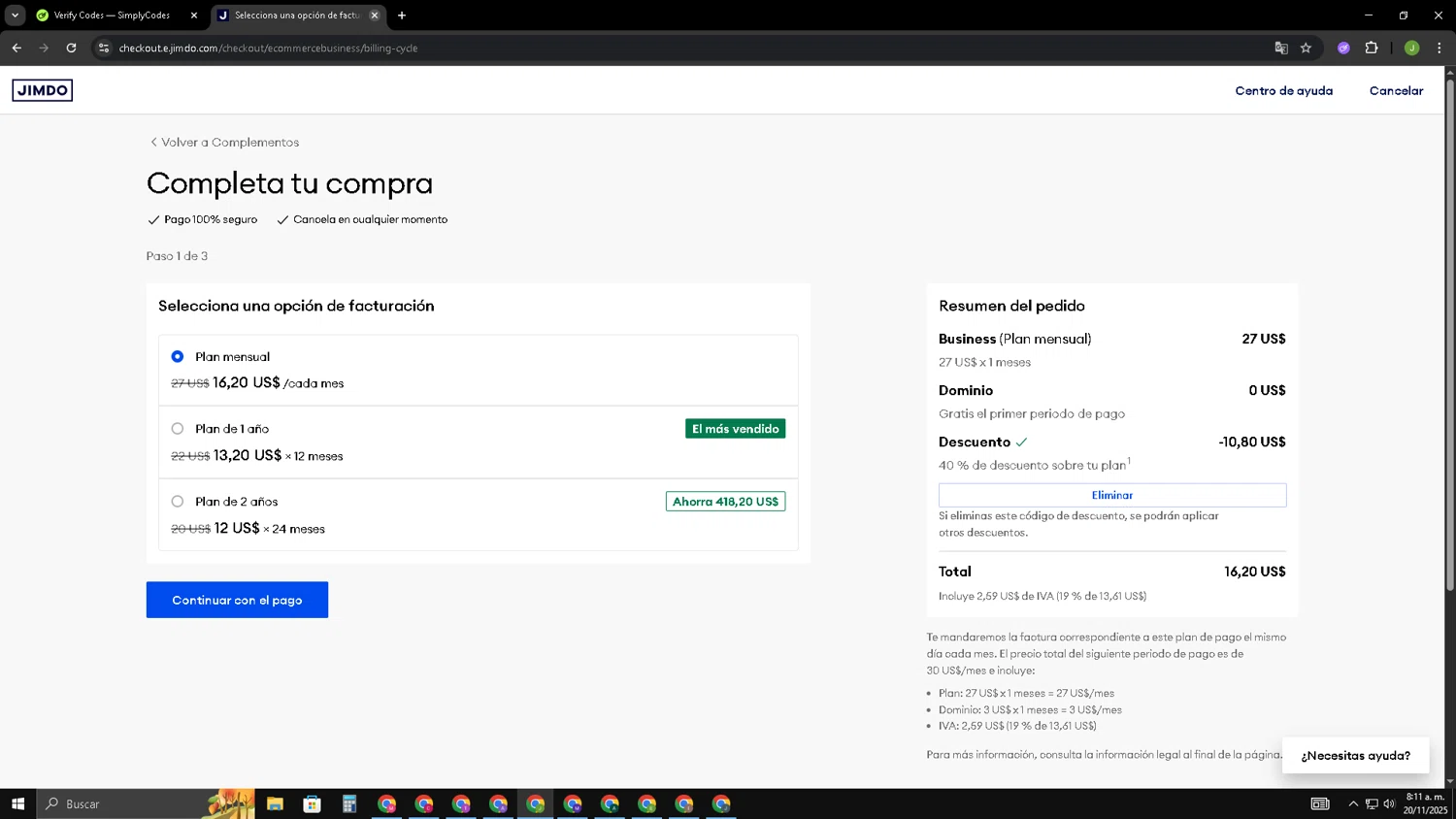Close the Selecciona una opción tab
1456x819 pixels.
tap(375, 16)
